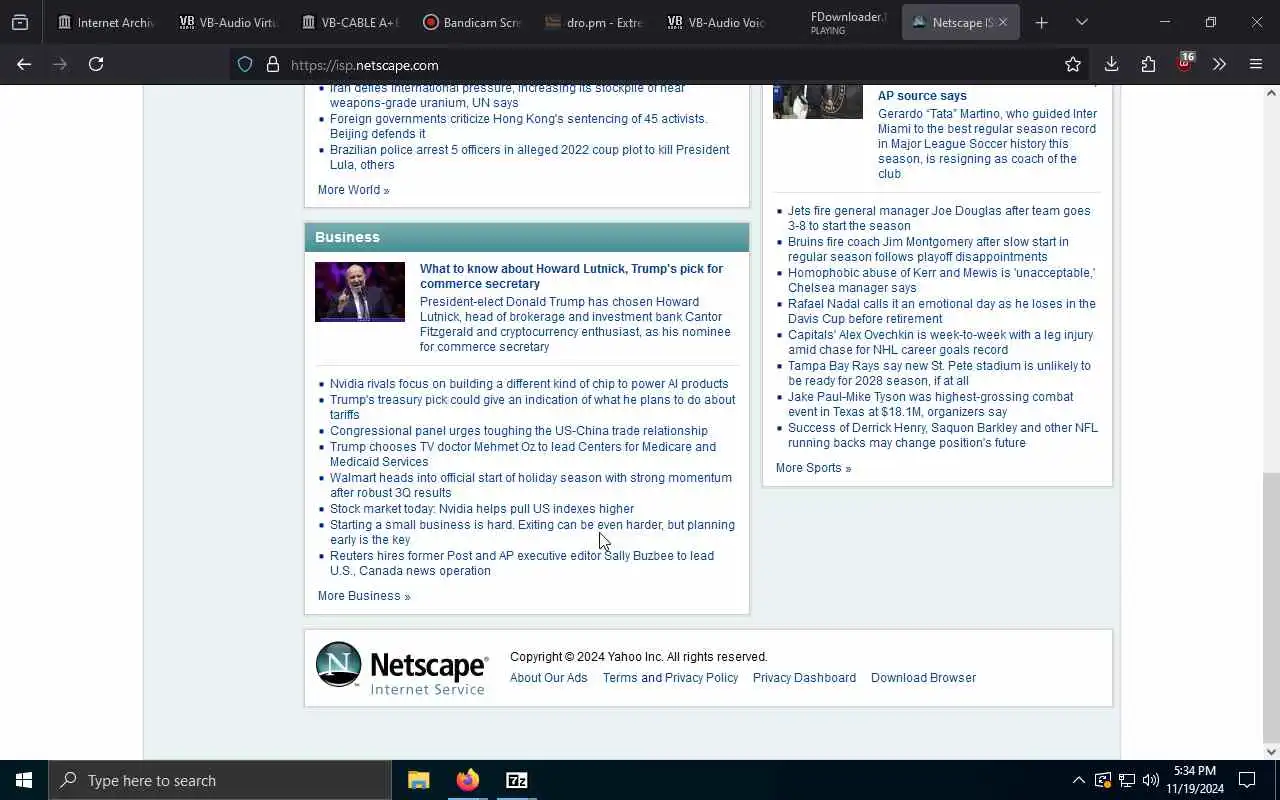Open the Tampa Bay Rays stadium story
The image size is (1280, 800).
pyautogui.click(x=939, y=373)
